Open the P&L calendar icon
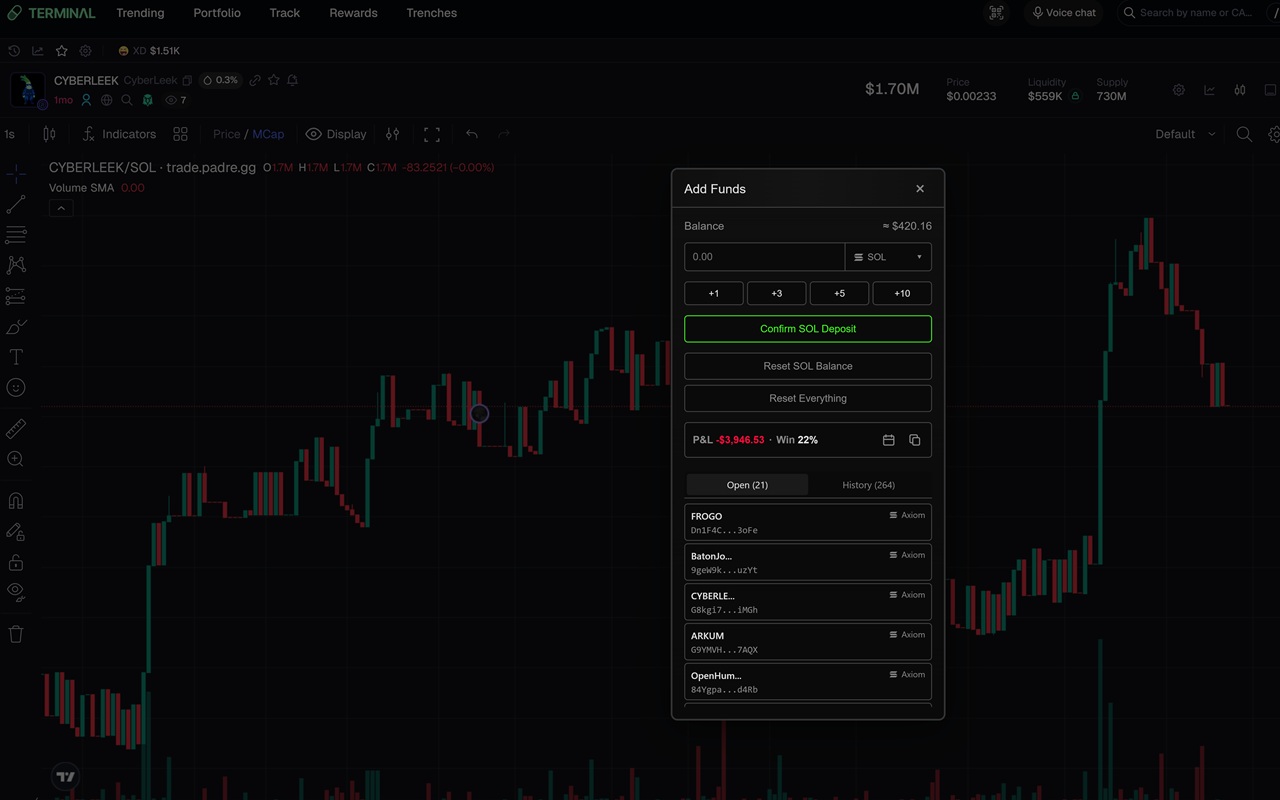 click(x=888, y=440)
